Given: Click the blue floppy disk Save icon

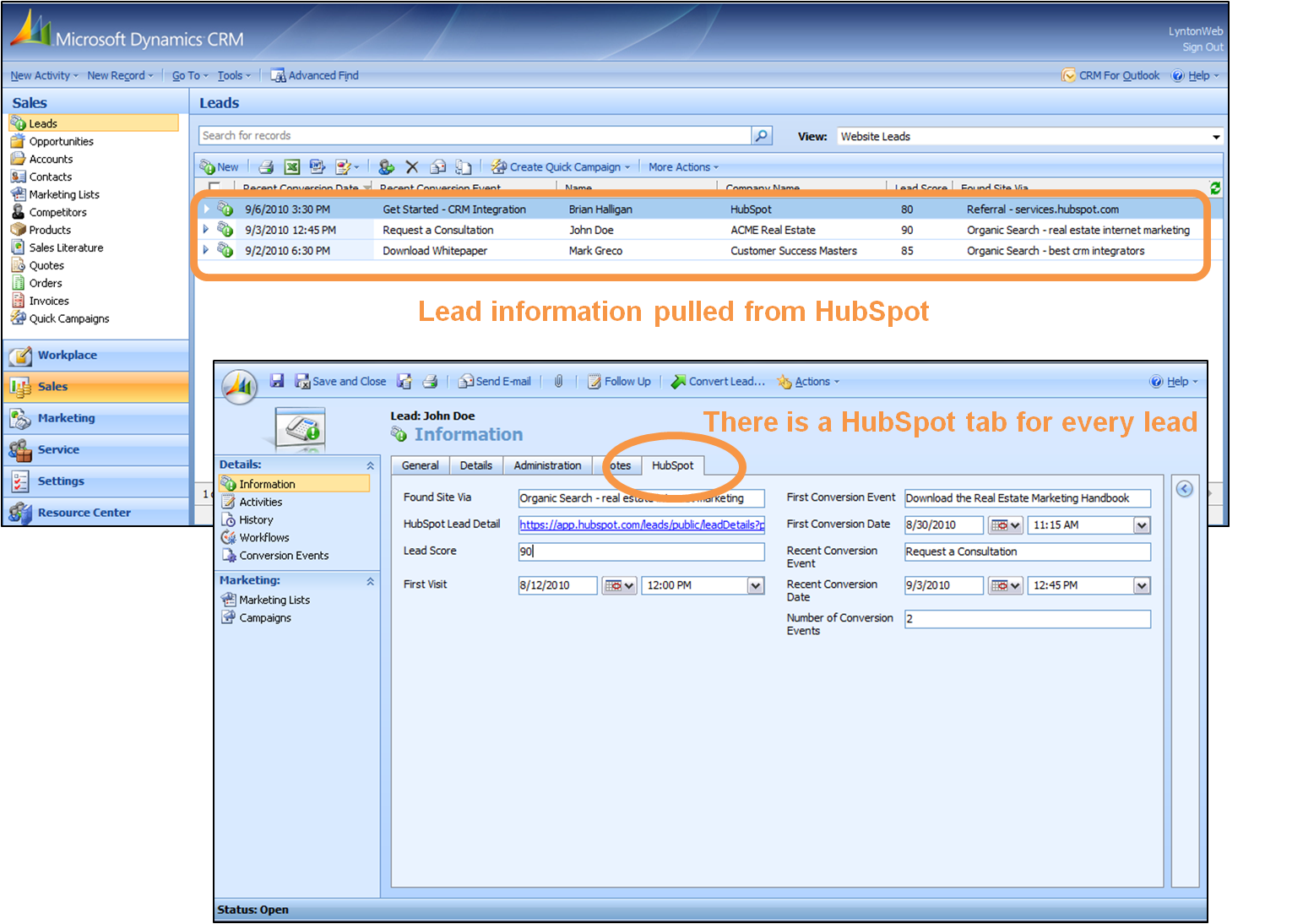Looking at the screenshot, I should point(277,382).
